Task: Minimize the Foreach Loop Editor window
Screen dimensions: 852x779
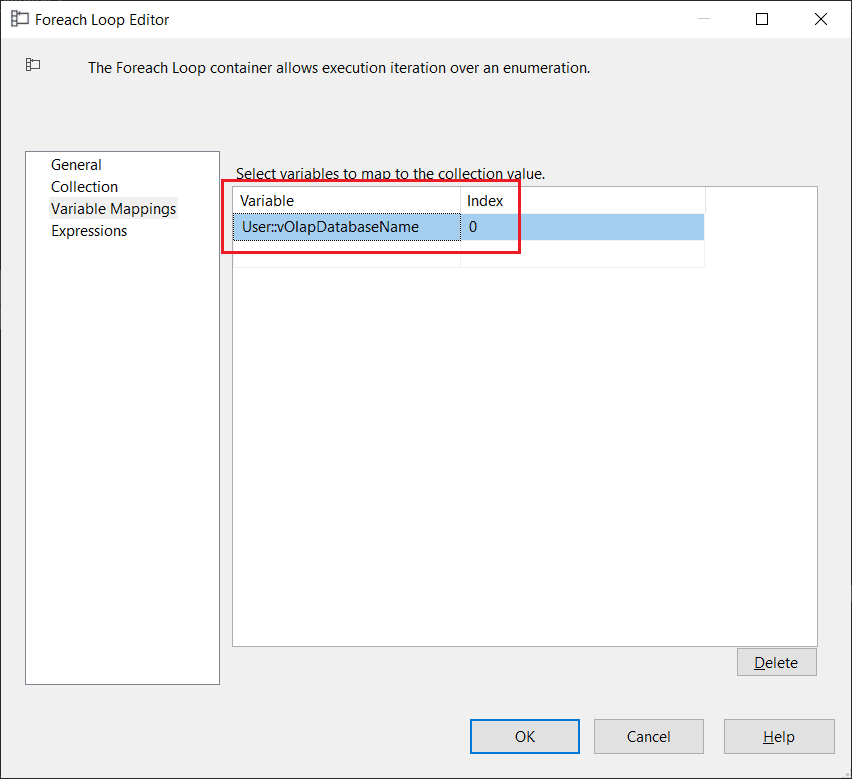Action: click(703, 19)
